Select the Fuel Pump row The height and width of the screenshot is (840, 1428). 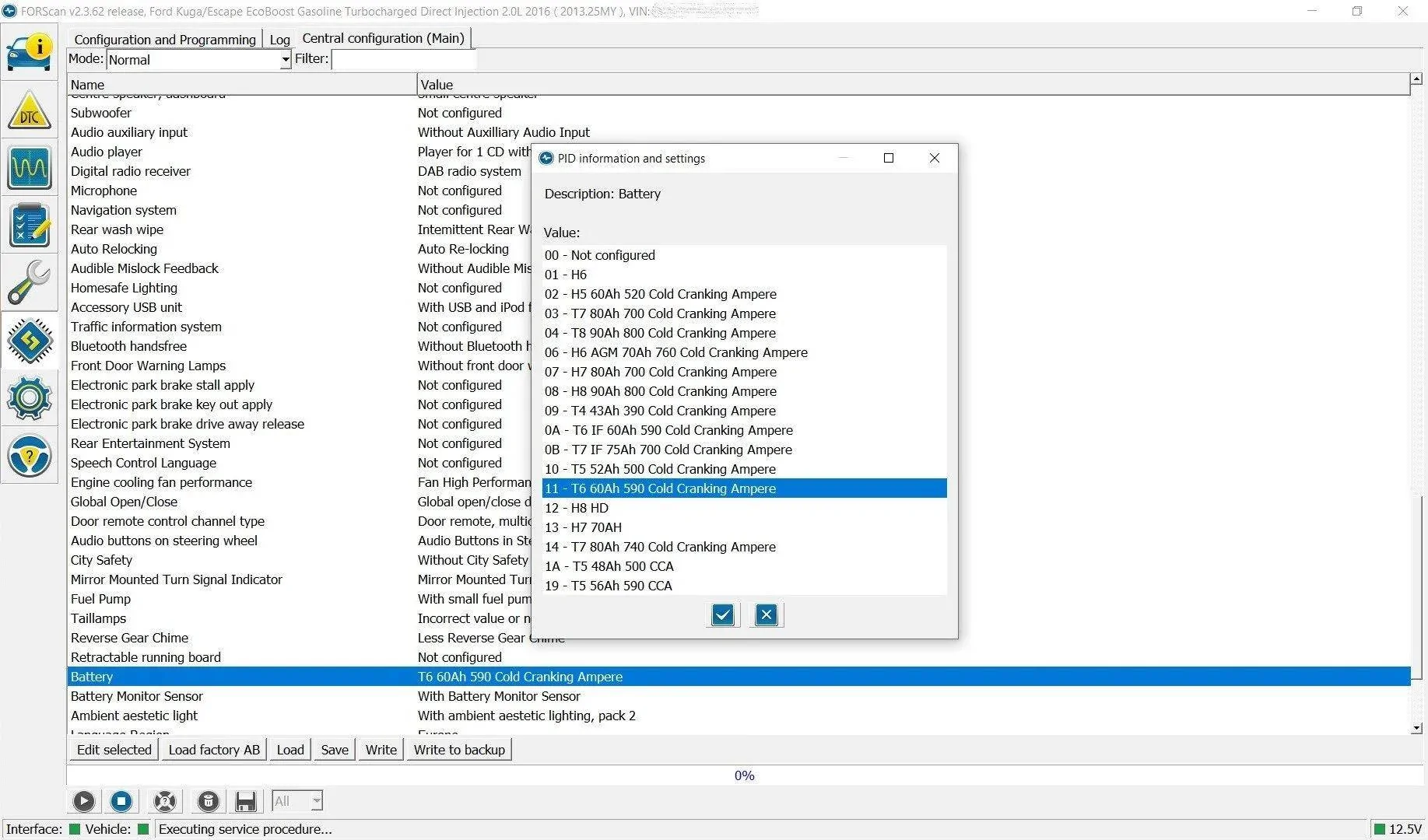[x=300, y=599]
